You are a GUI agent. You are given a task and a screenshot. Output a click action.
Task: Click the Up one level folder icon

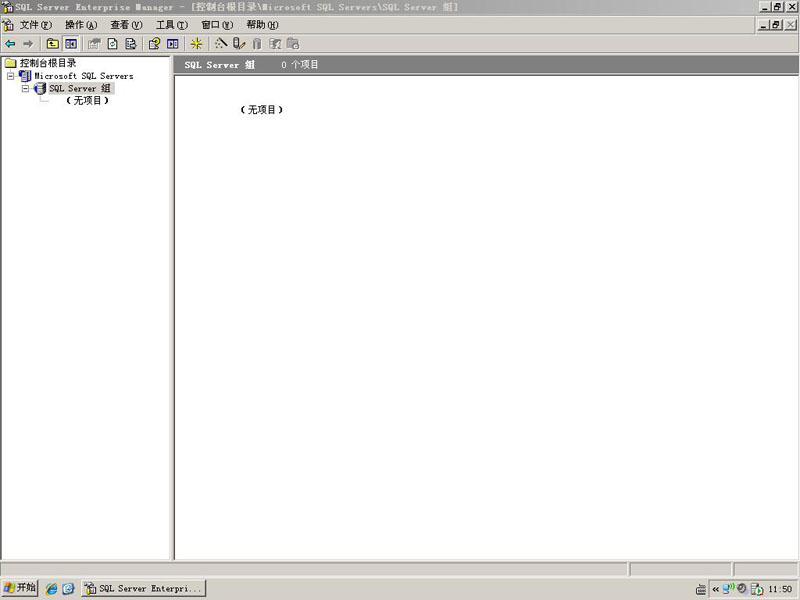pyautogui.click(x=53, y=44)
